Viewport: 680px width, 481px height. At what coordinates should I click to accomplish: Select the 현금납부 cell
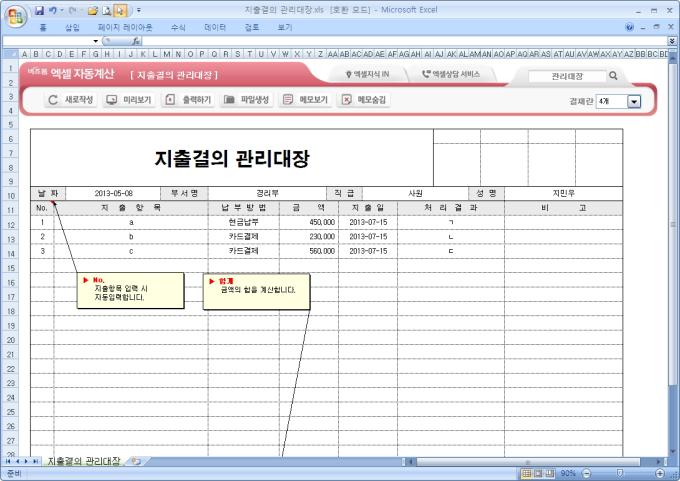tap(244, 223)
